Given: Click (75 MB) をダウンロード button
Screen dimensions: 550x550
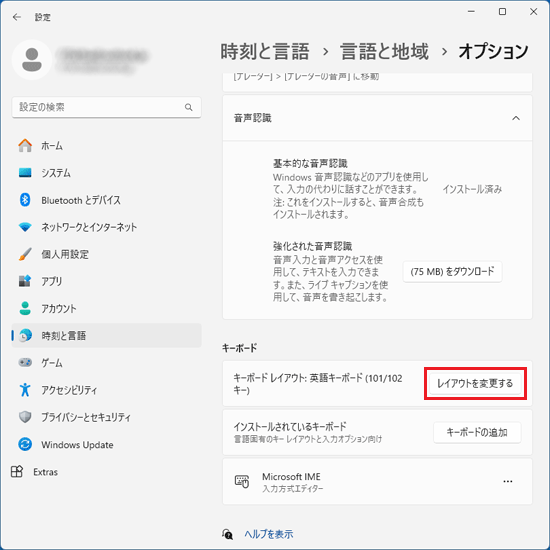Looking at the screenshot, I should (452, 271).
